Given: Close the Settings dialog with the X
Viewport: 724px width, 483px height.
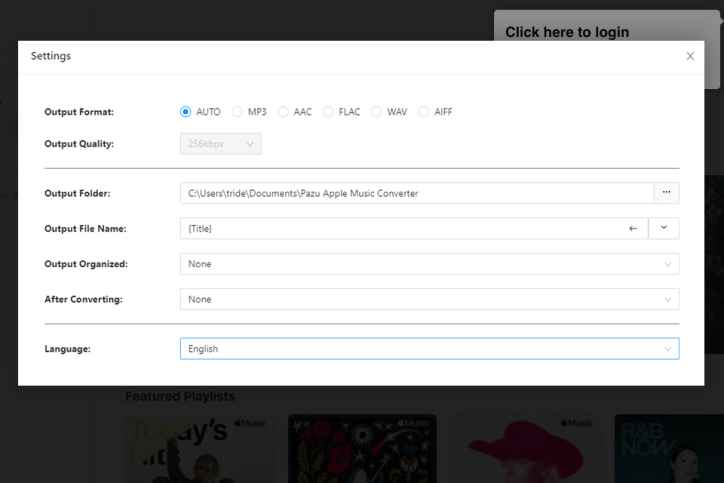Looking at the screenshot, I should pyautogui.click(x=690, y=56).
